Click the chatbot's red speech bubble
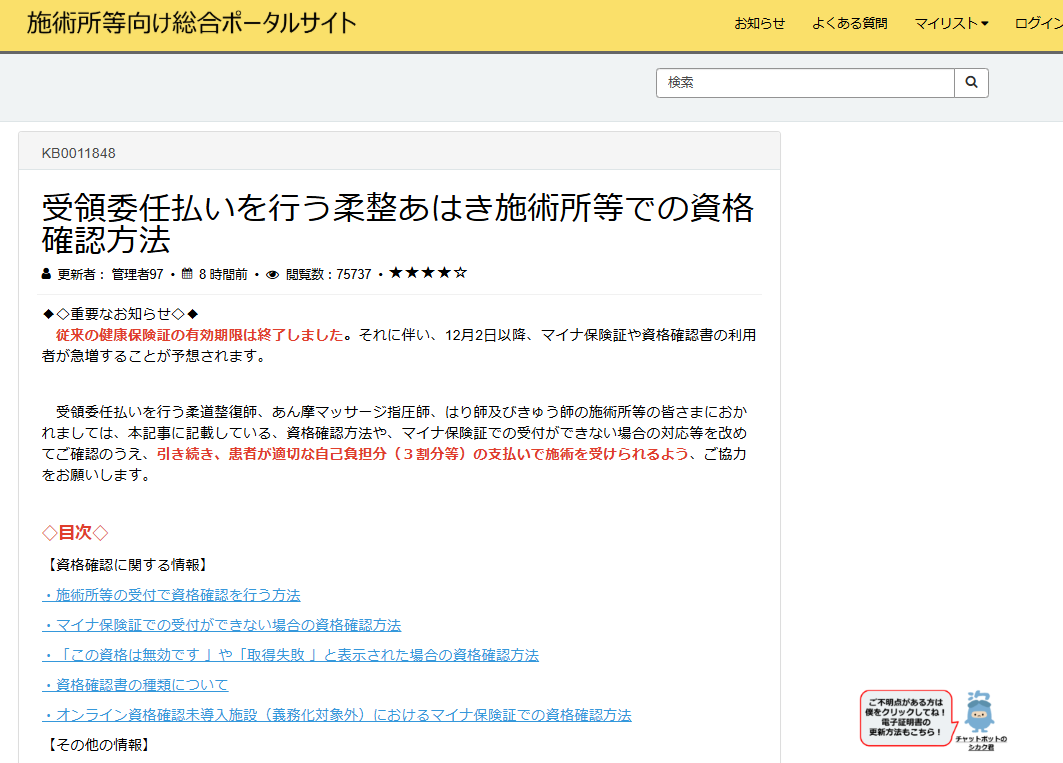This screenshot has height=763, width=1063. tap(905, 717)
